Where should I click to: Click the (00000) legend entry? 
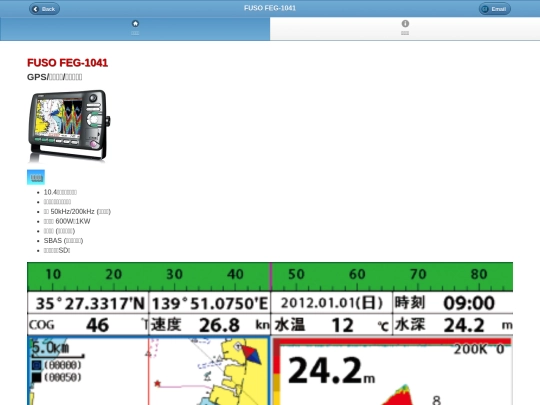coord(57,365)
